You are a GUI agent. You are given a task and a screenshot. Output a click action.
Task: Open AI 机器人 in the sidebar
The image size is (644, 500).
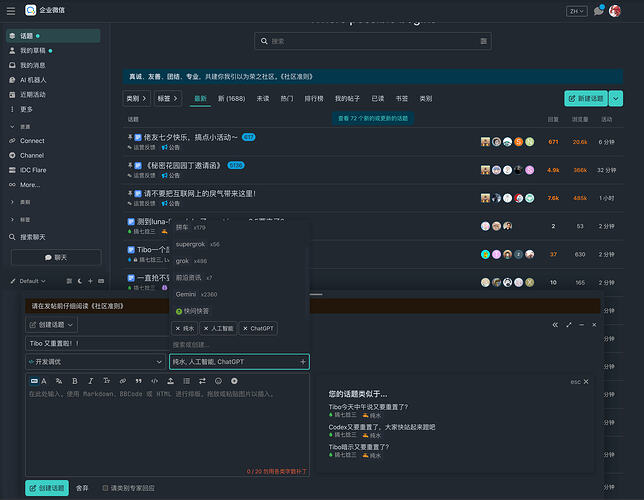53,80
